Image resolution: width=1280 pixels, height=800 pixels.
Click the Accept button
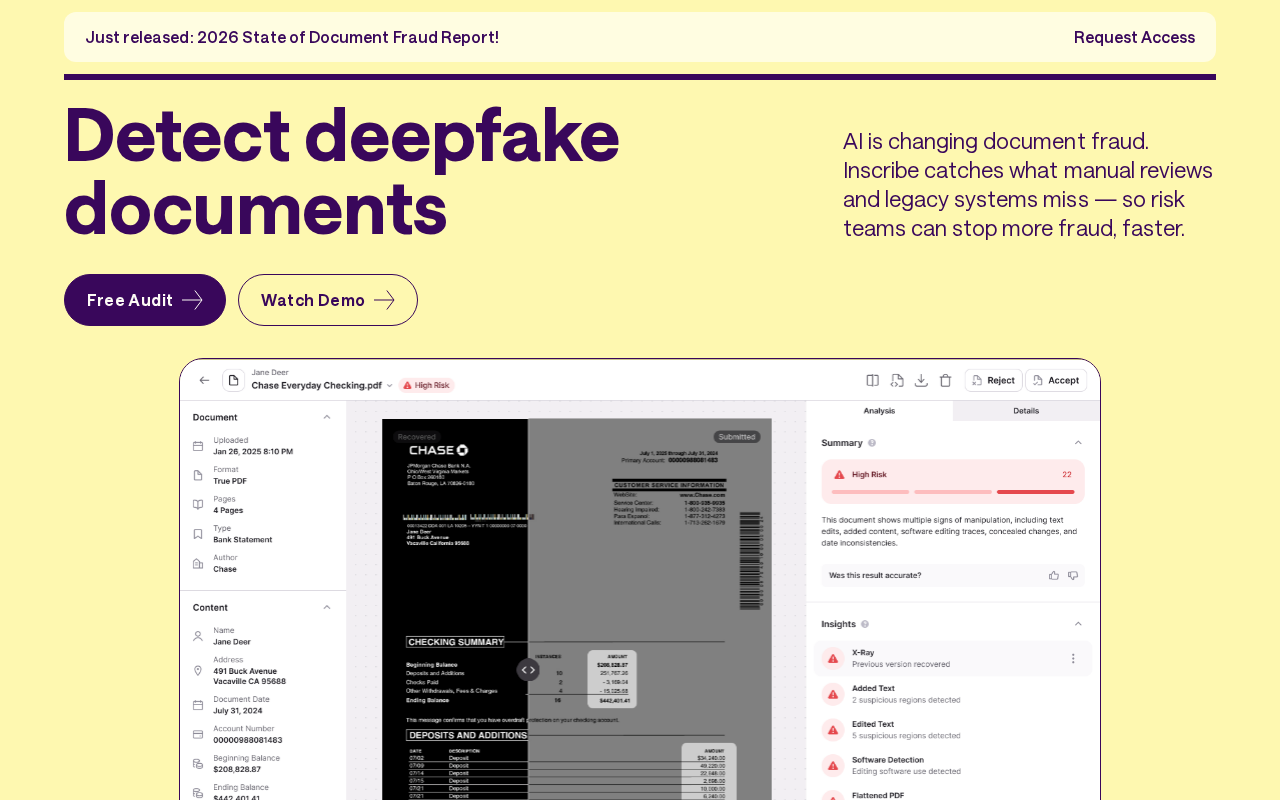(x=1056, y=380)
